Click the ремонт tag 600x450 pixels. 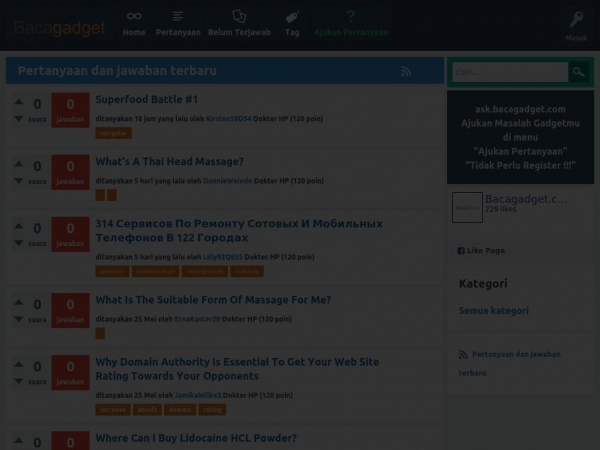pos(112,271)
